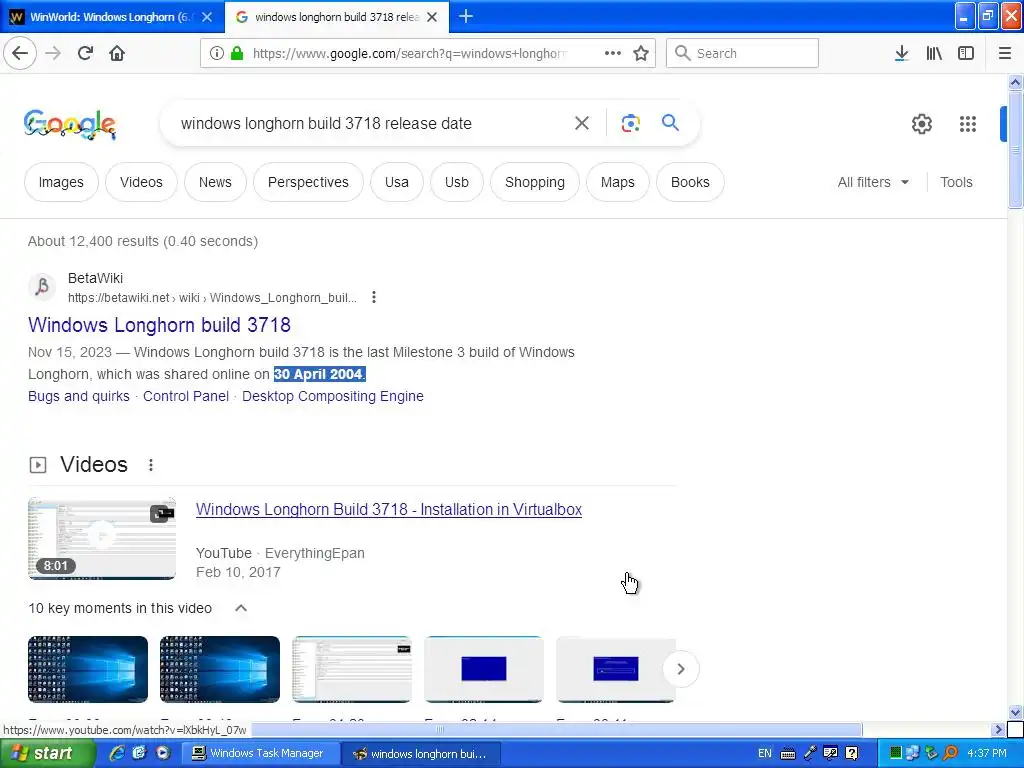Filter results by Shopping

click(534, 182)
